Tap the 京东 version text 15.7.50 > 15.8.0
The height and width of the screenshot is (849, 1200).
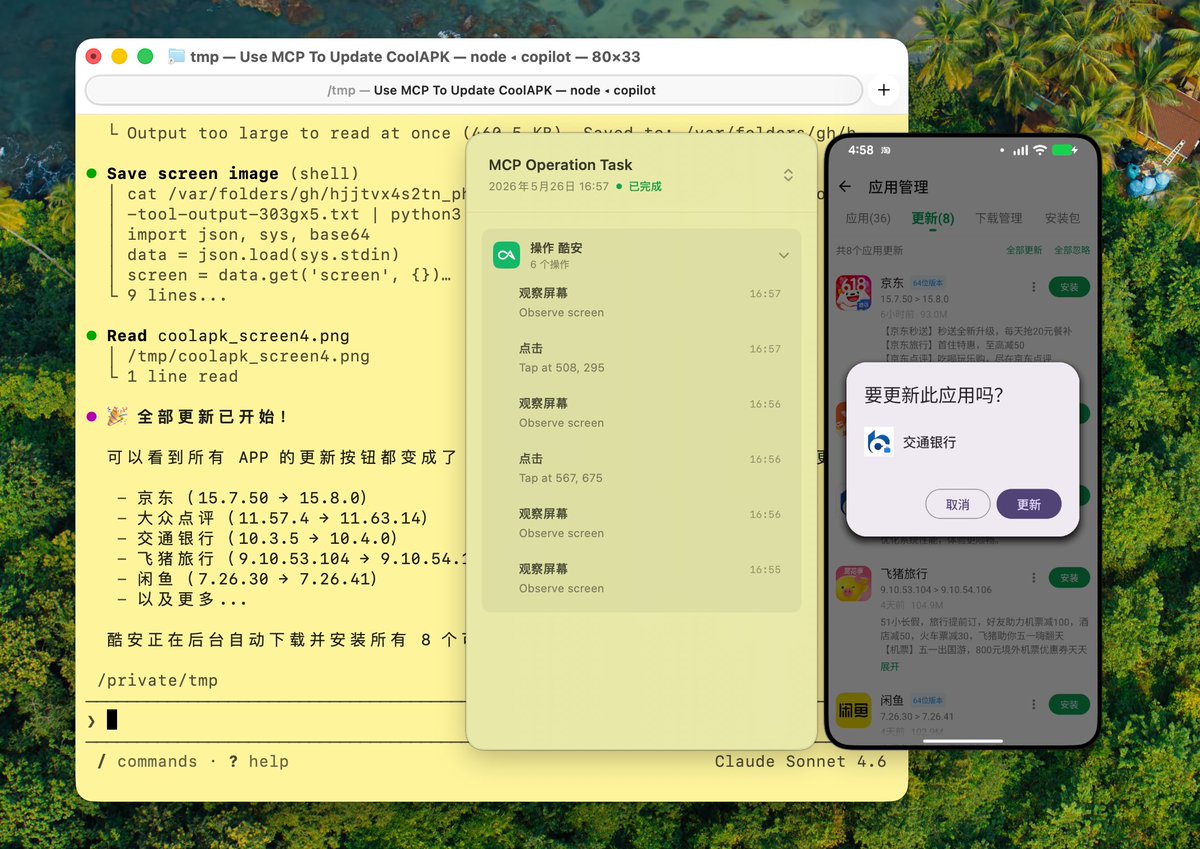914,299
